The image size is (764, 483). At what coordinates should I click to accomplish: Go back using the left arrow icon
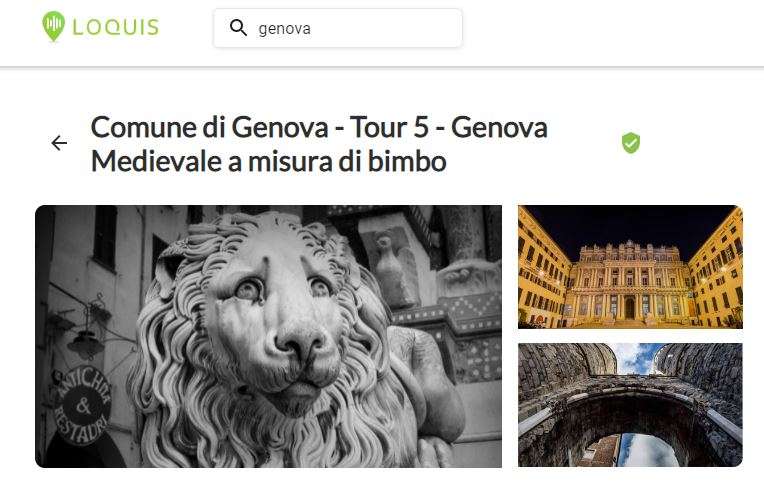[x=59, y=143]
